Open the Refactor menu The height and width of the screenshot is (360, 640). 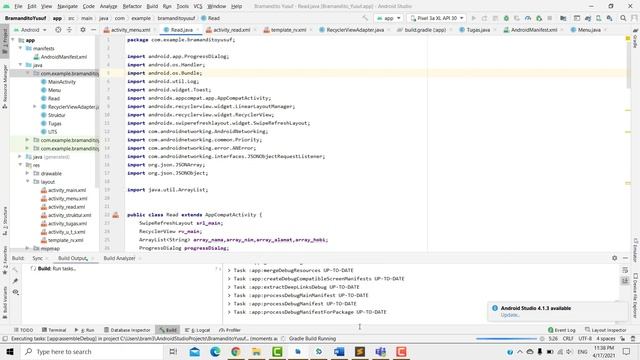pyautogui.click(x=132, y=6)
